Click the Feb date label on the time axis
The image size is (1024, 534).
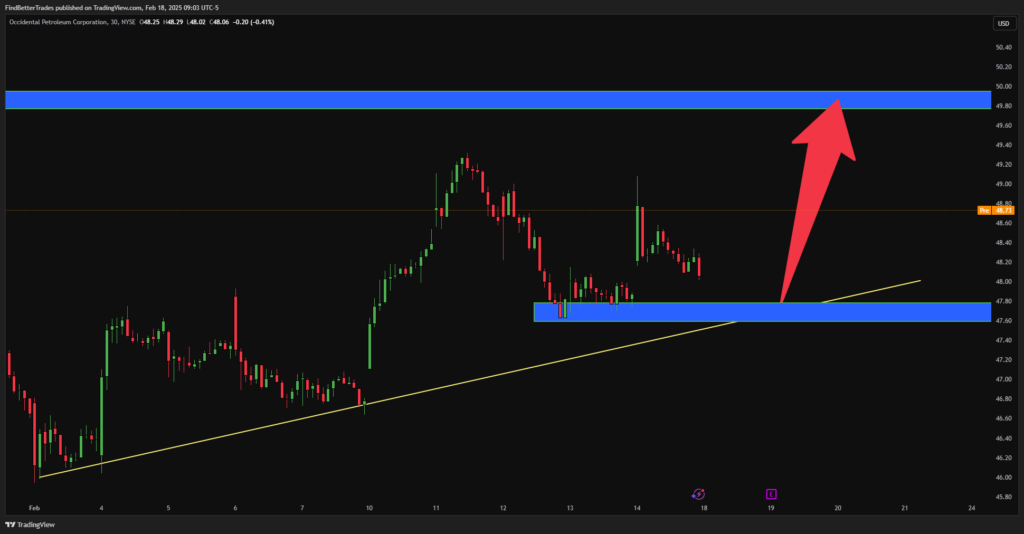(34, 508)
